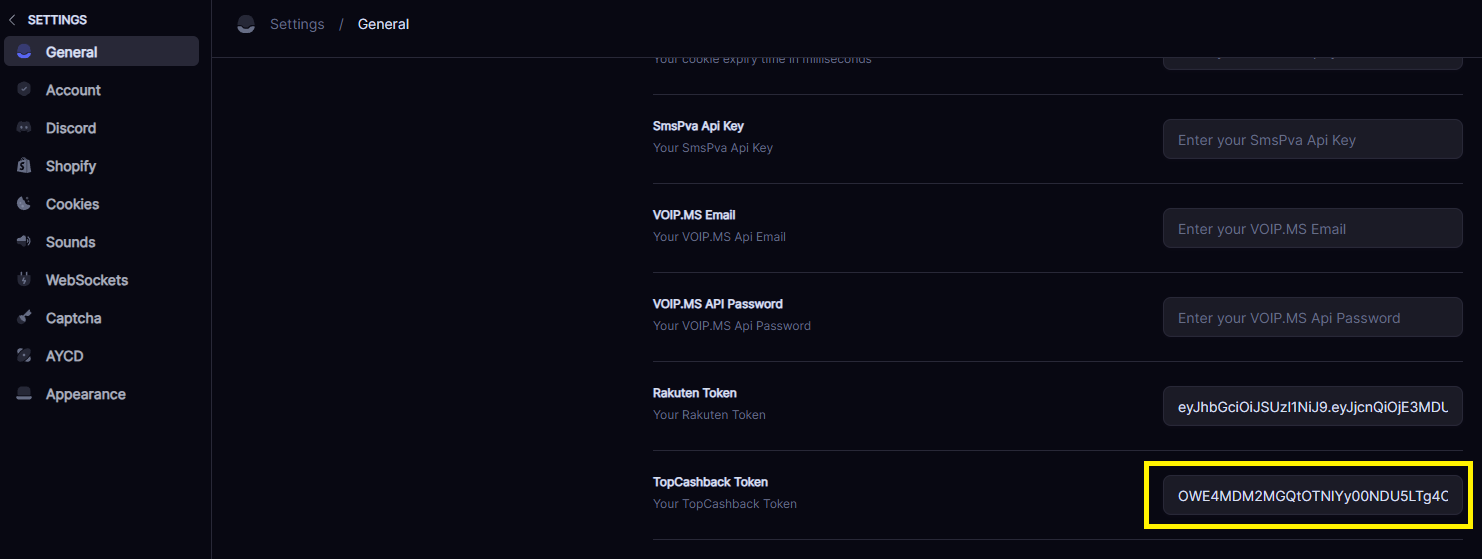The width and height of the screenshot is (1482, 559).
Task: Open the Account settings tab
Action: coord(73,90)
